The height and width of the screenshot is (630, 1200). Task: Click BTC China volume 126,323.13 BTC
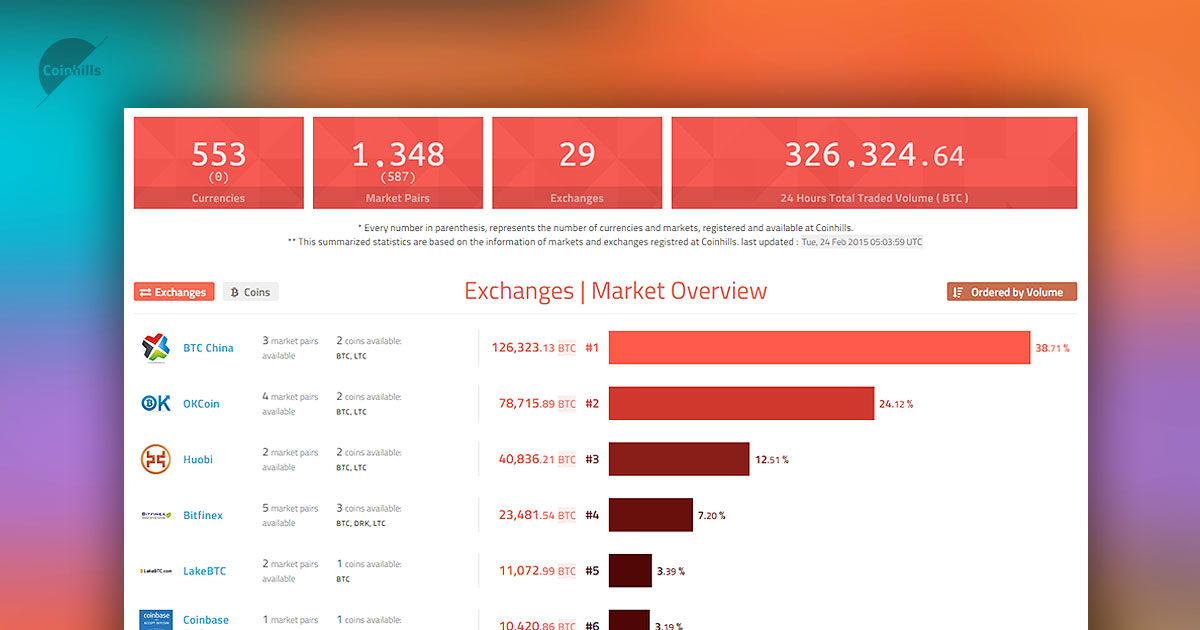(x=534, y=348)
